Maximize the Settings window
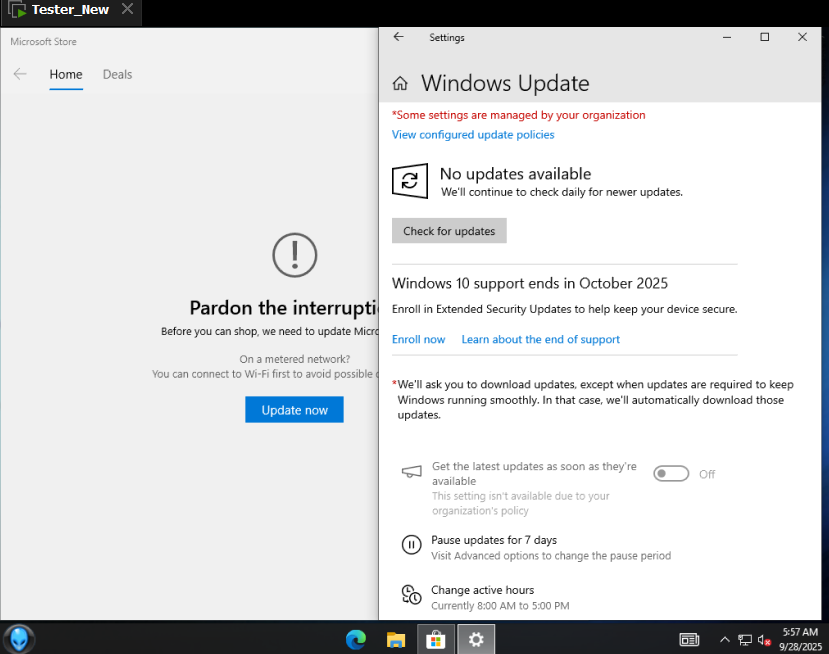Viewport: 829px width, 654px height. (x=764, y=37)
